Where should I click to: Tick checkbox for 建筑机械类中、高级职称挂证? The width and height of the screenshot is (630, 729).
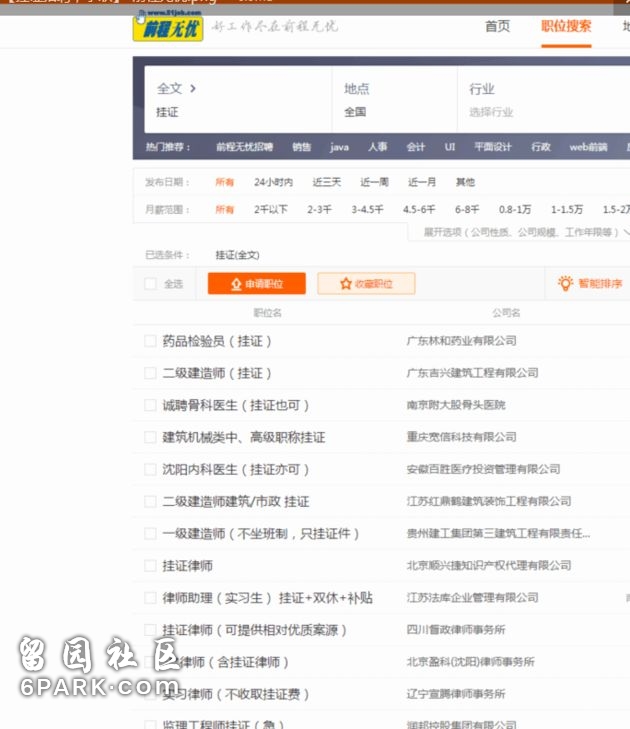(150, 437)
